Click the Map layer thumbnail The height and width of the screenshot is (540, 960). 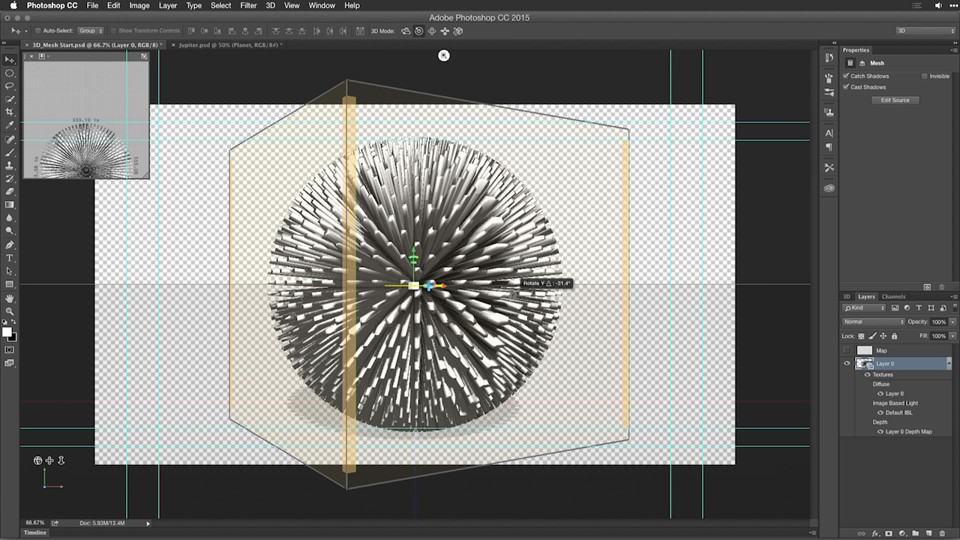[x=864, y=350]
